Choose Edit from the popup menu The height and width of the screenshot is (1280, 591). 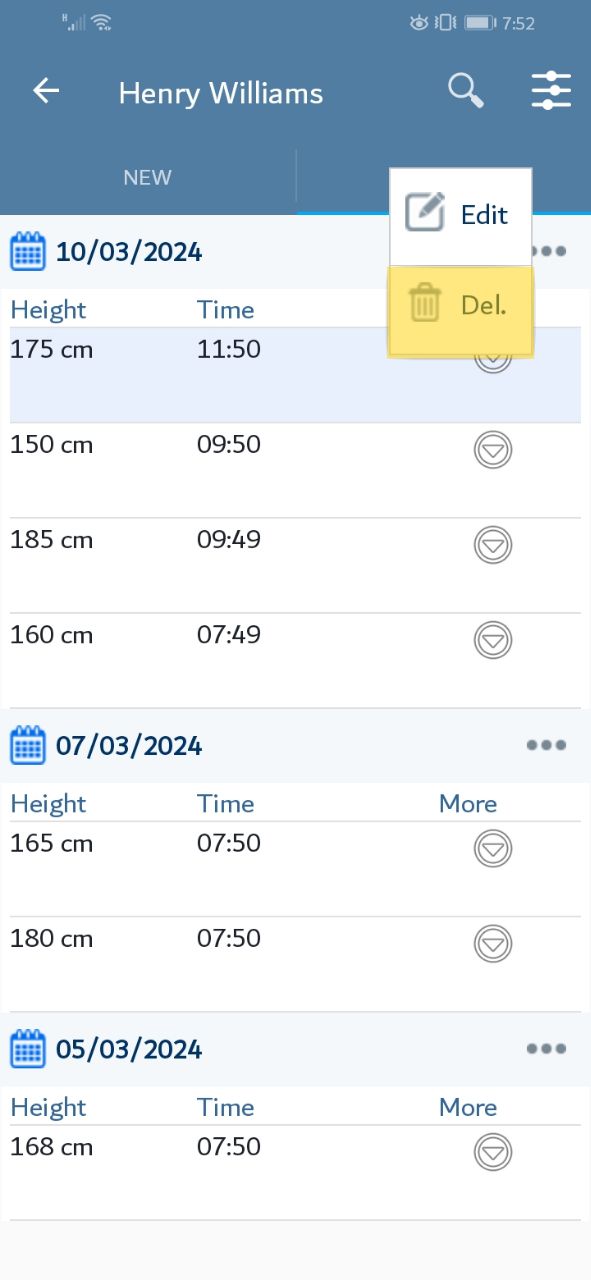click(461, 215)
